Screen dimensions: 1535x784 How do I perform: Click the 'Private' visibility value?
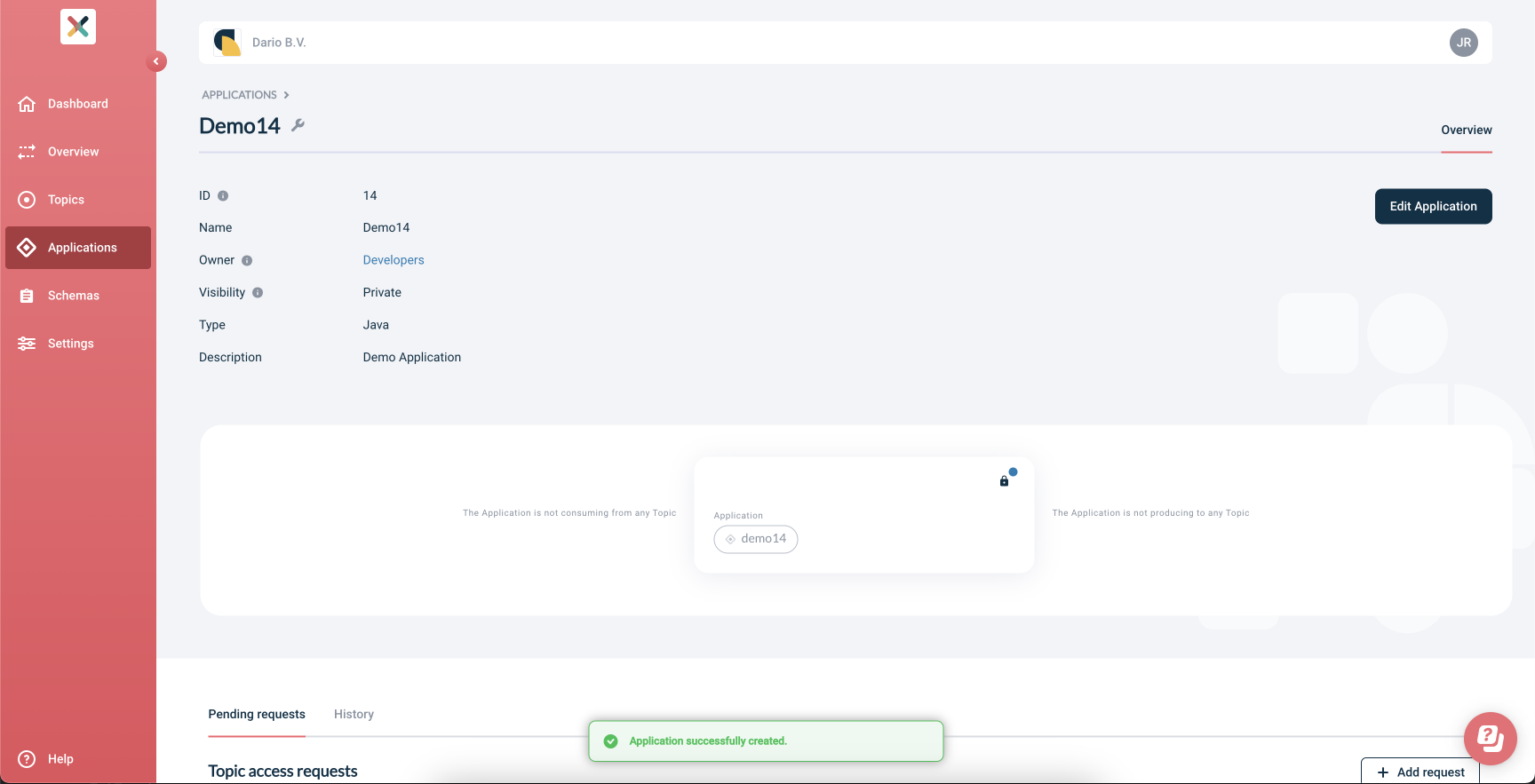(x=382, y=292)
